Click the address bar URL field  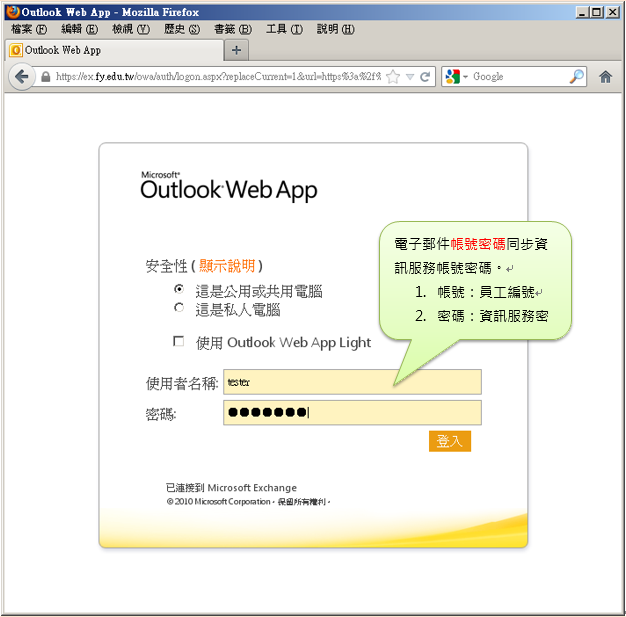219,77
